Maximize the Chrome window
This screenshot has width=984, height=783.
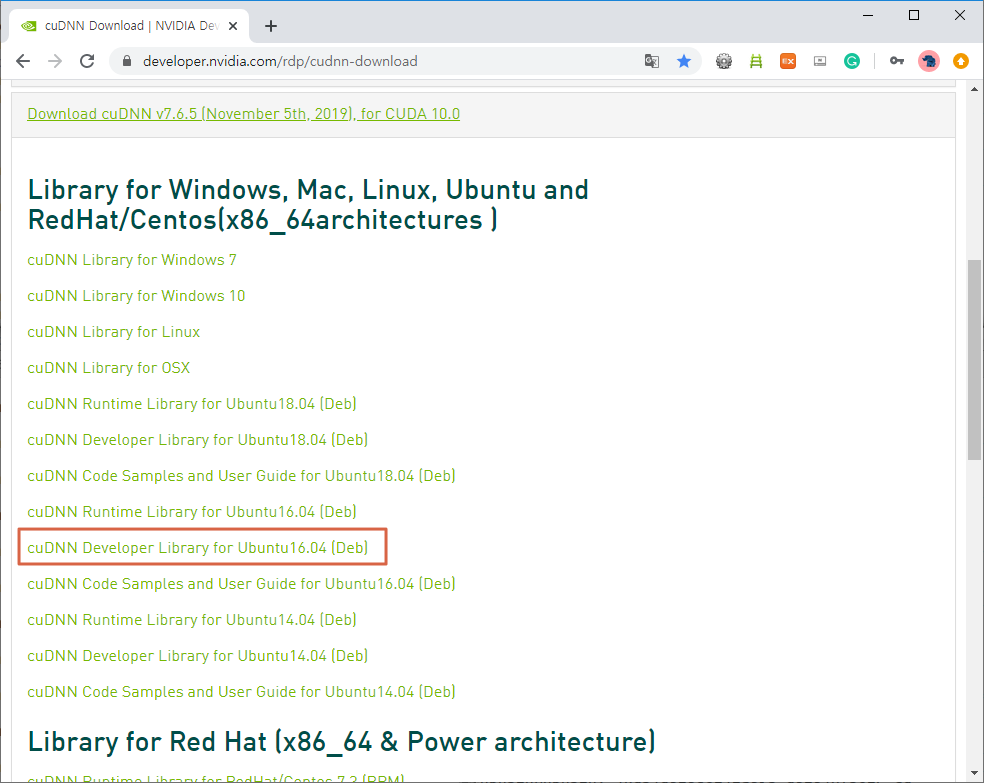(914, 15)
